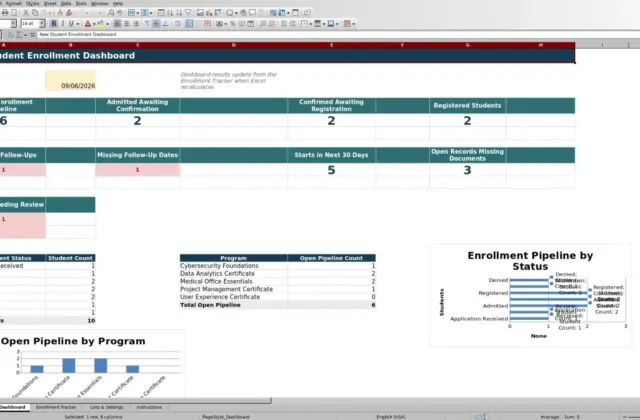Toggle Bold formatting

click(53, 24)
